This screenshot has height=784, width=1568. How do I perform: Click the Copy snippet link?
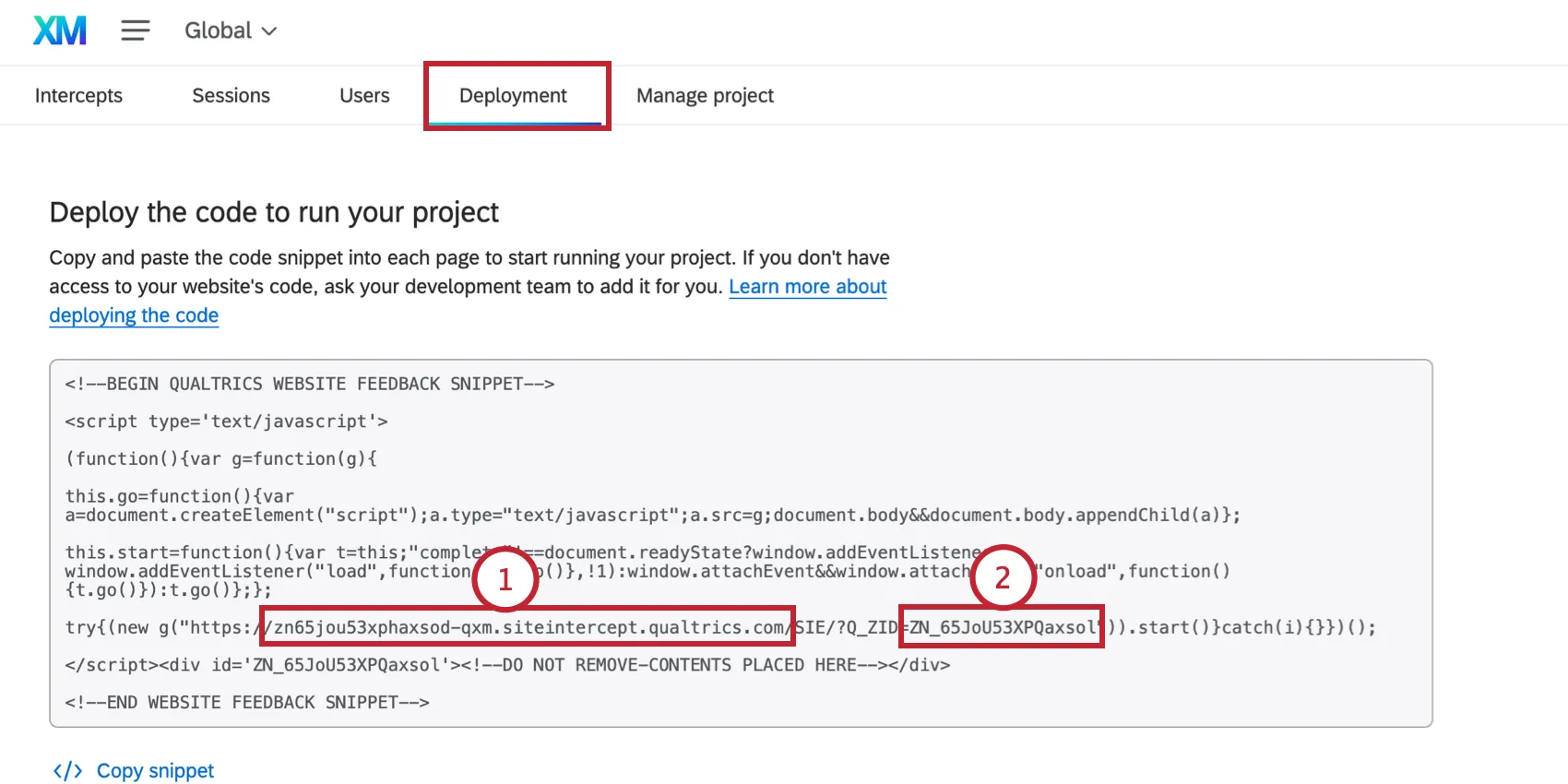pos(155,770)
